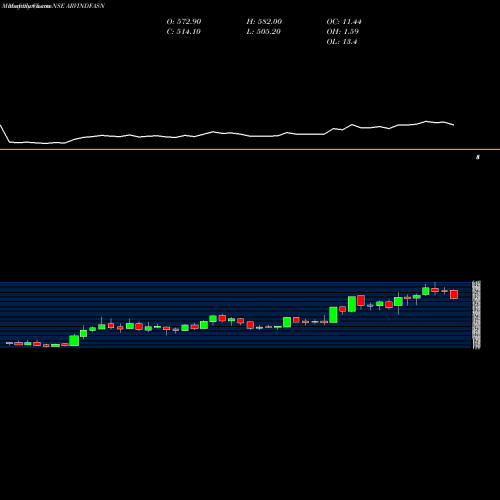The height and width of the screenshot is (500, 500).
Task: Select the close value 'C: 514.10'
Action: pyautogui.click(x=184, y=31)
